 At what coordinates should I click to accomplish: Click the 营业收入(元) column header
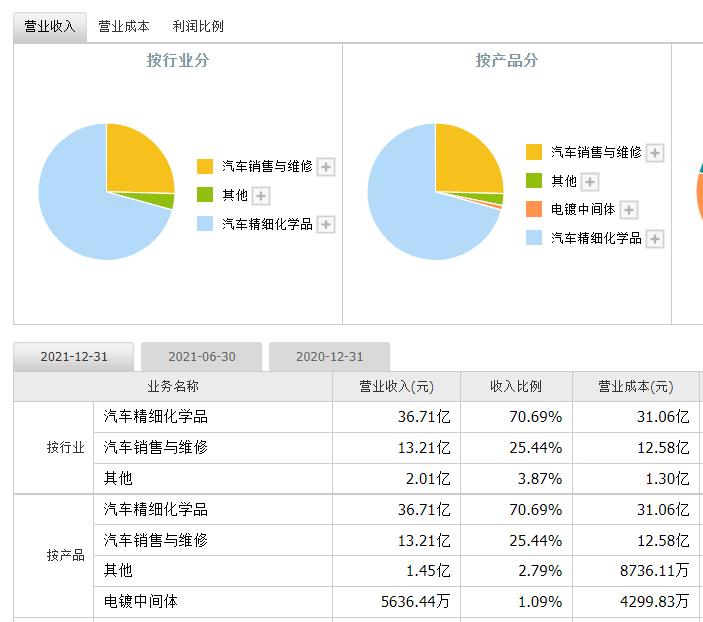[x=396, y=387]
